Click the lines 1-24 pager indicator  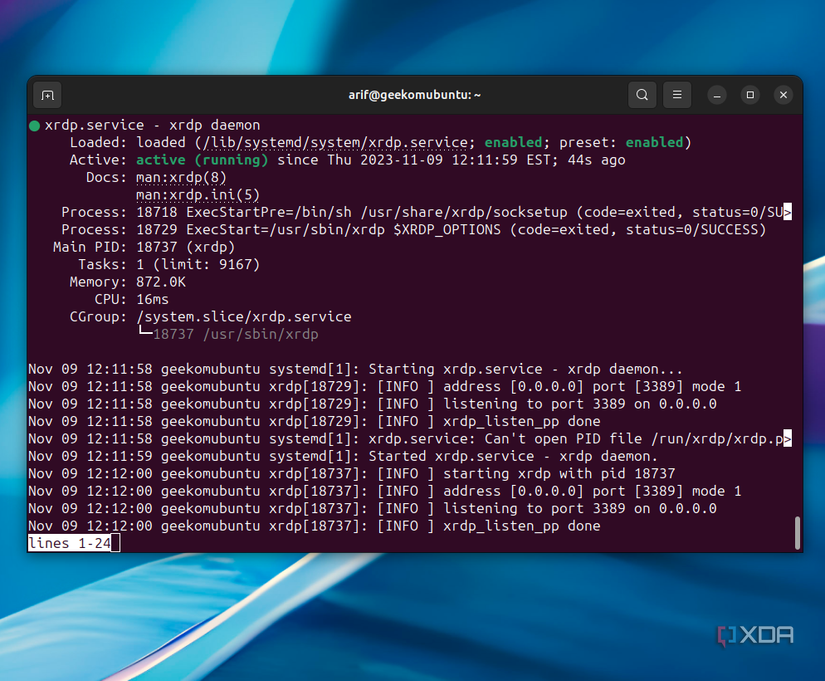point(66,542)
